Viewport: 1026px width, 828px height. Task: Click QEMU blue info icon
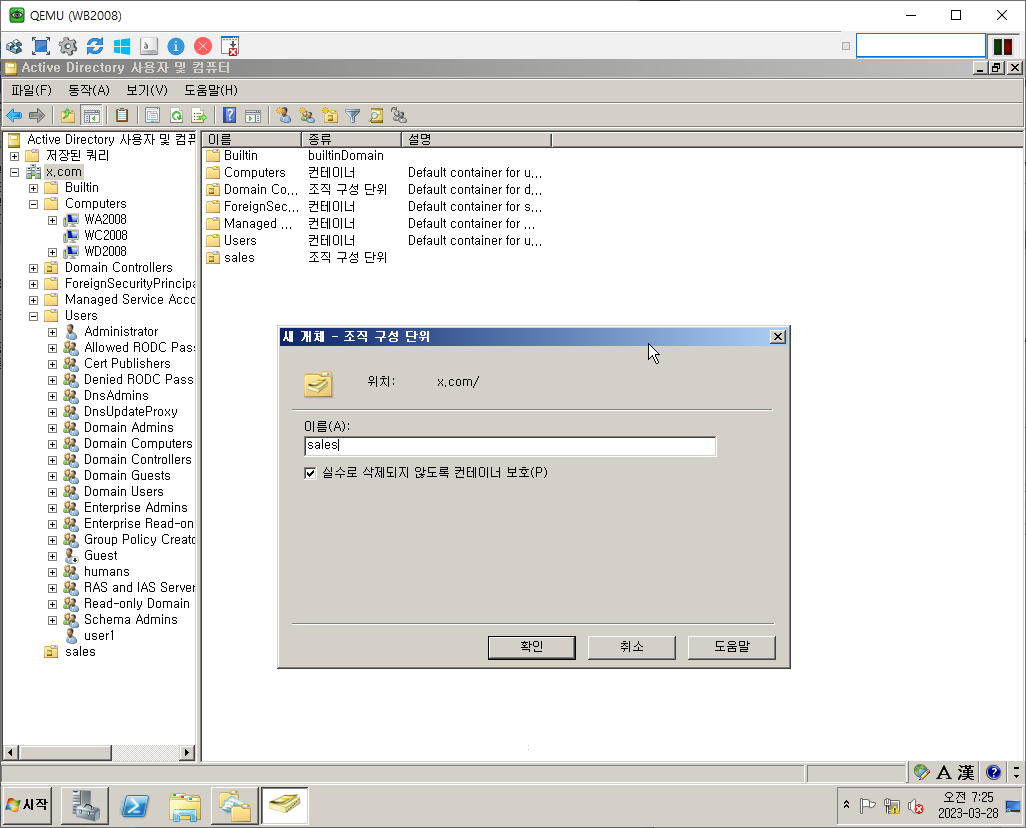pos(175,46)
